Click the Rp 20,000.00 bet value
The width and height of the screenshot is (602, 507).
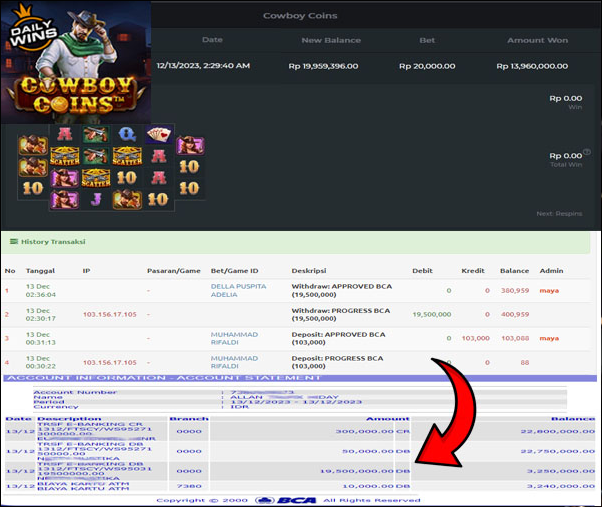tap(427, 66)
